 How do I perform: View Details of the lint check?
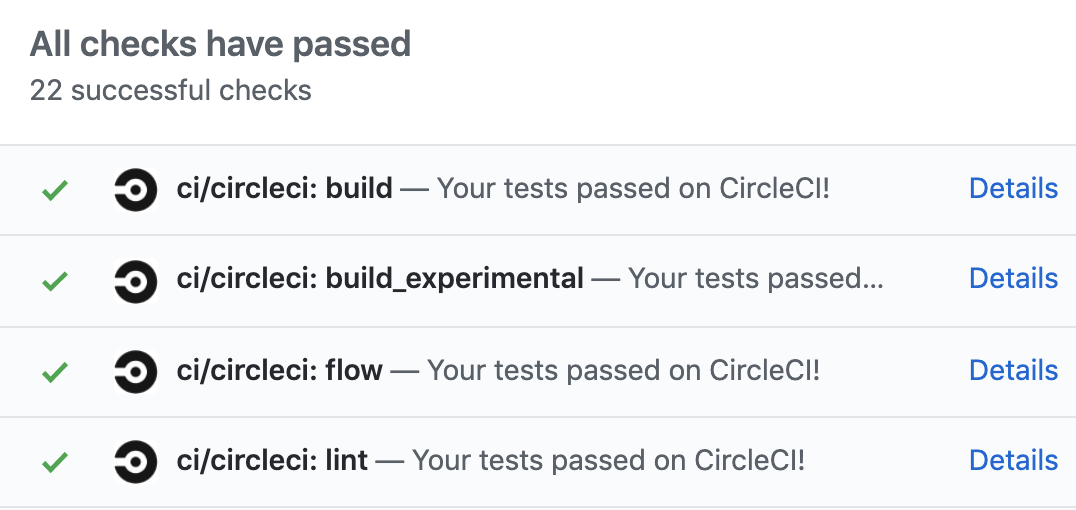tap(1013, 460)
